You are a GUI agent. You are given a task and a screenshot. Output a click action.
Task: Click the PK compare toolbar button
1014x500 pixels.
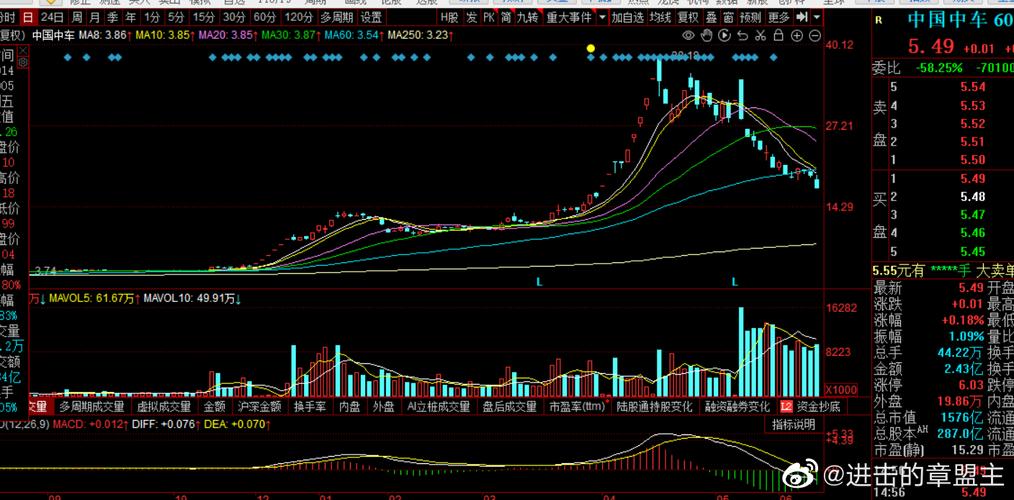pos(489,17)
